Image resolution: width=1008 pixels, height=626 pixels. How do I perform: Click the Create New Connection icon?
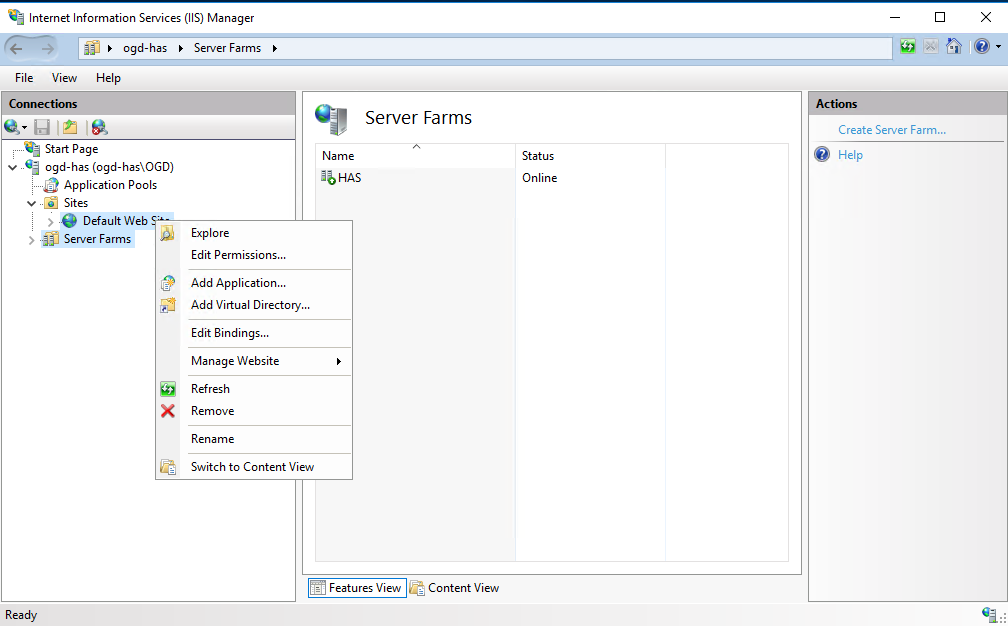click(x=13, y=127)
